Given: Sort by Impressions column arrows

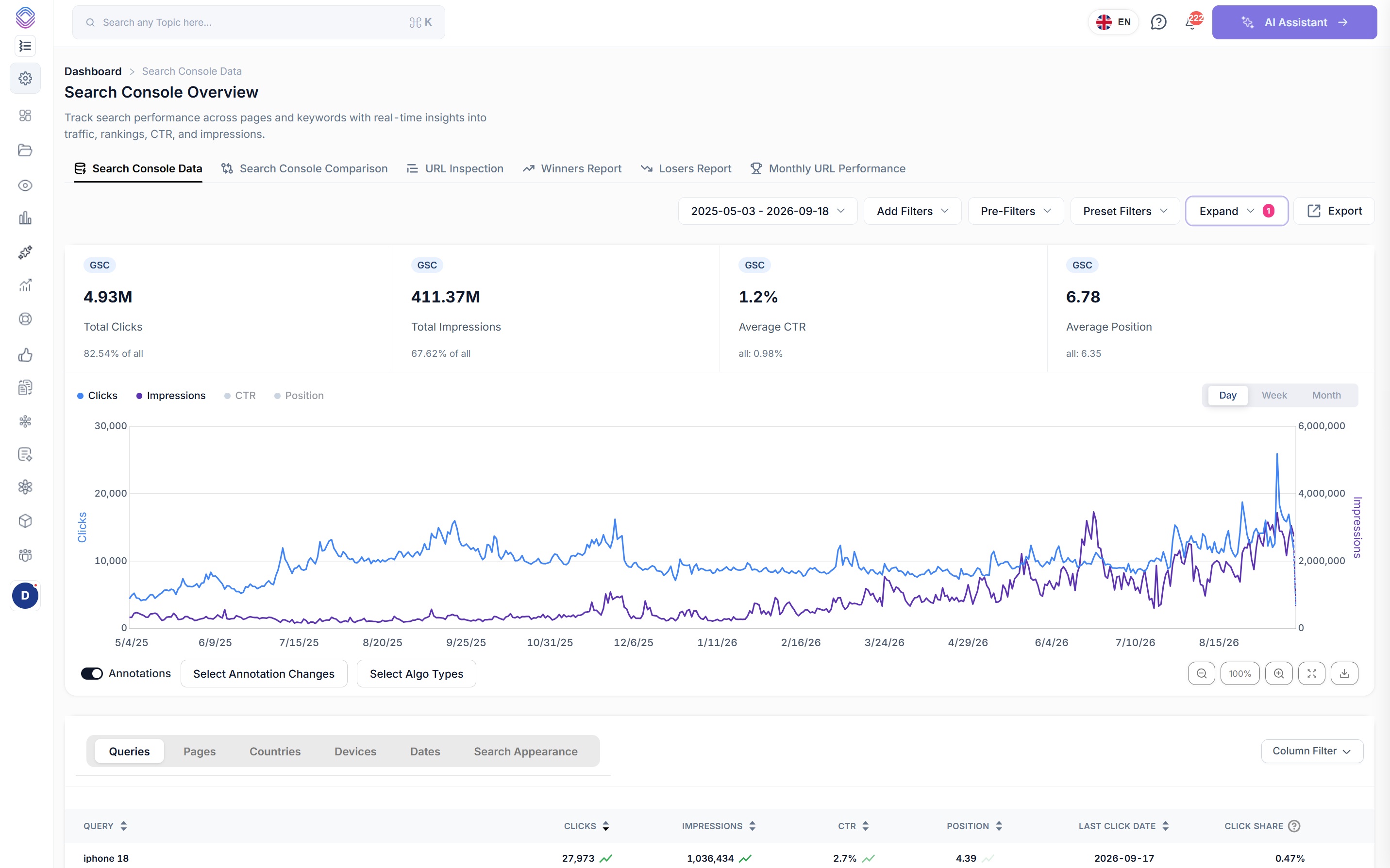Looking at the screenshot, I should [752, 826].
